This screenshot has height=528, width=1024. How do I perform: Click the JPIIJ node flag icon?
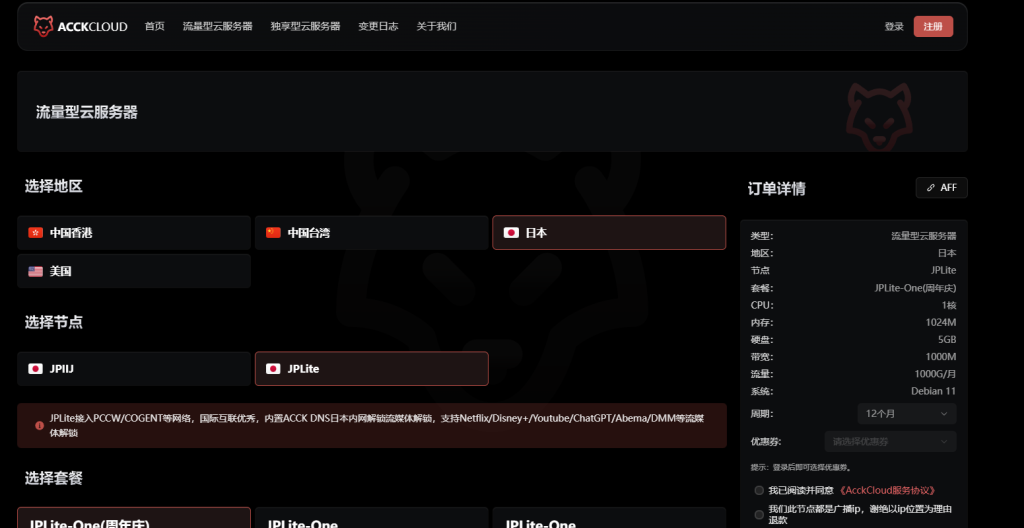click(36, 369)
